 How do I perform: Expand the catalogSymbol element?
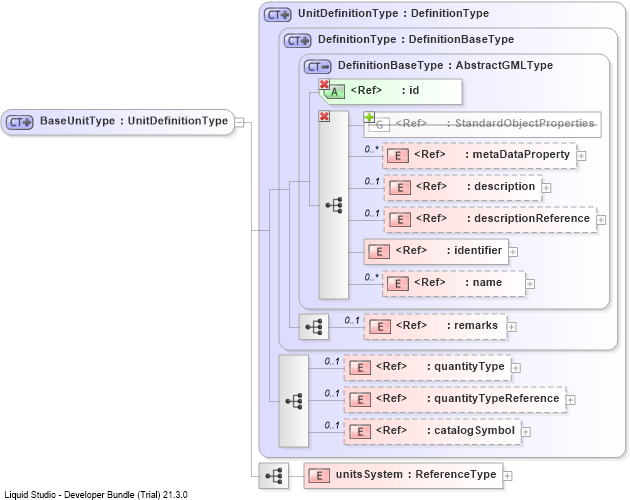(x=526, y=432)
